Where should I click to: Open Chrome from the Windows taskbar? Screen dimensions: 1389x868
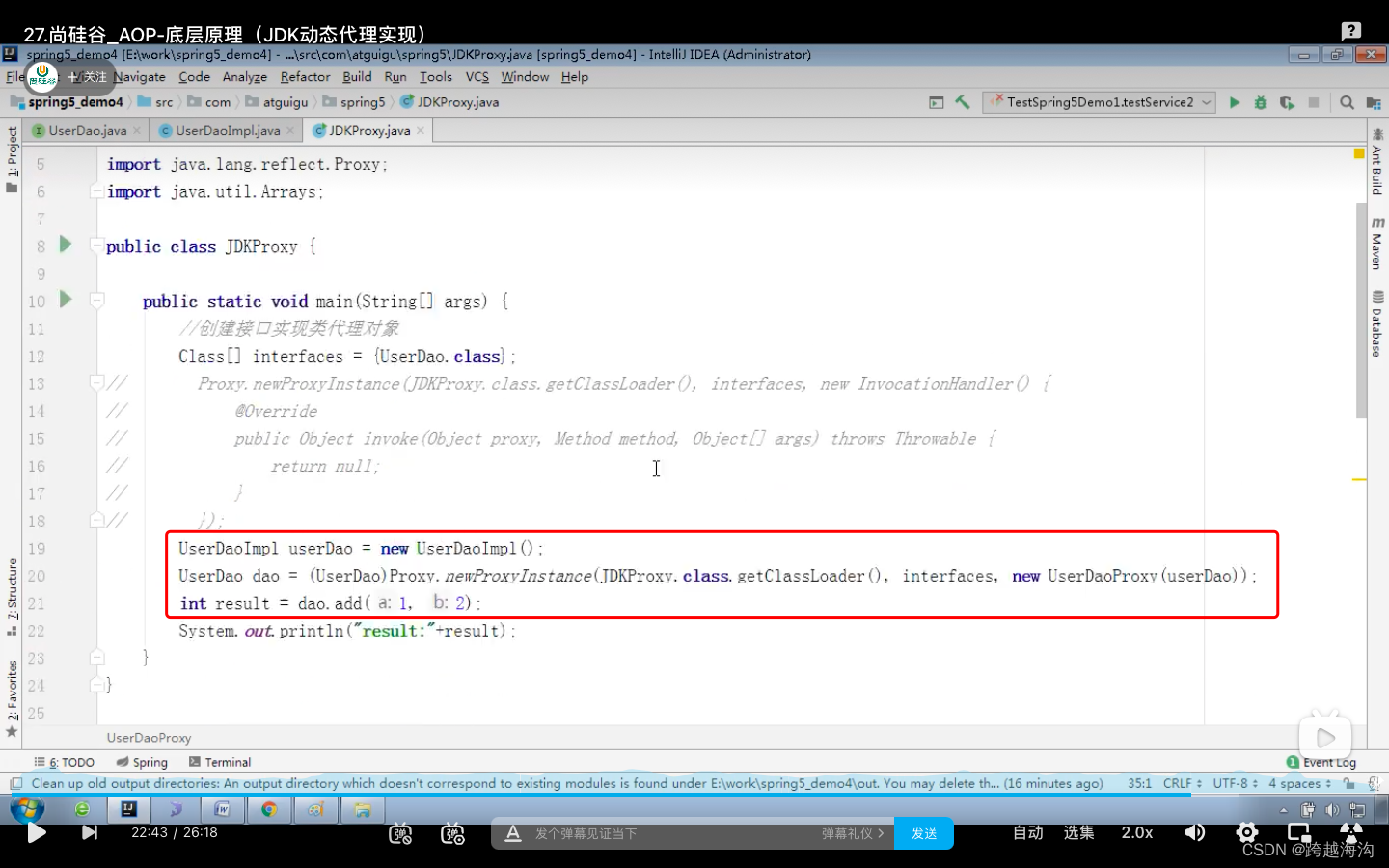269,809
